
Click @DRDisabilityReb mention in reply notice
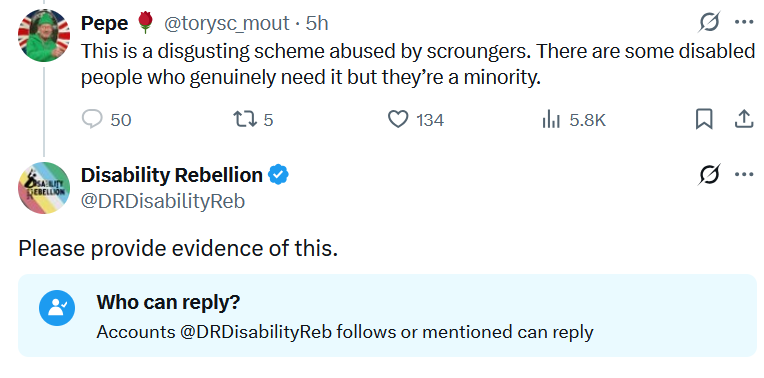click(x=256, y=332)
